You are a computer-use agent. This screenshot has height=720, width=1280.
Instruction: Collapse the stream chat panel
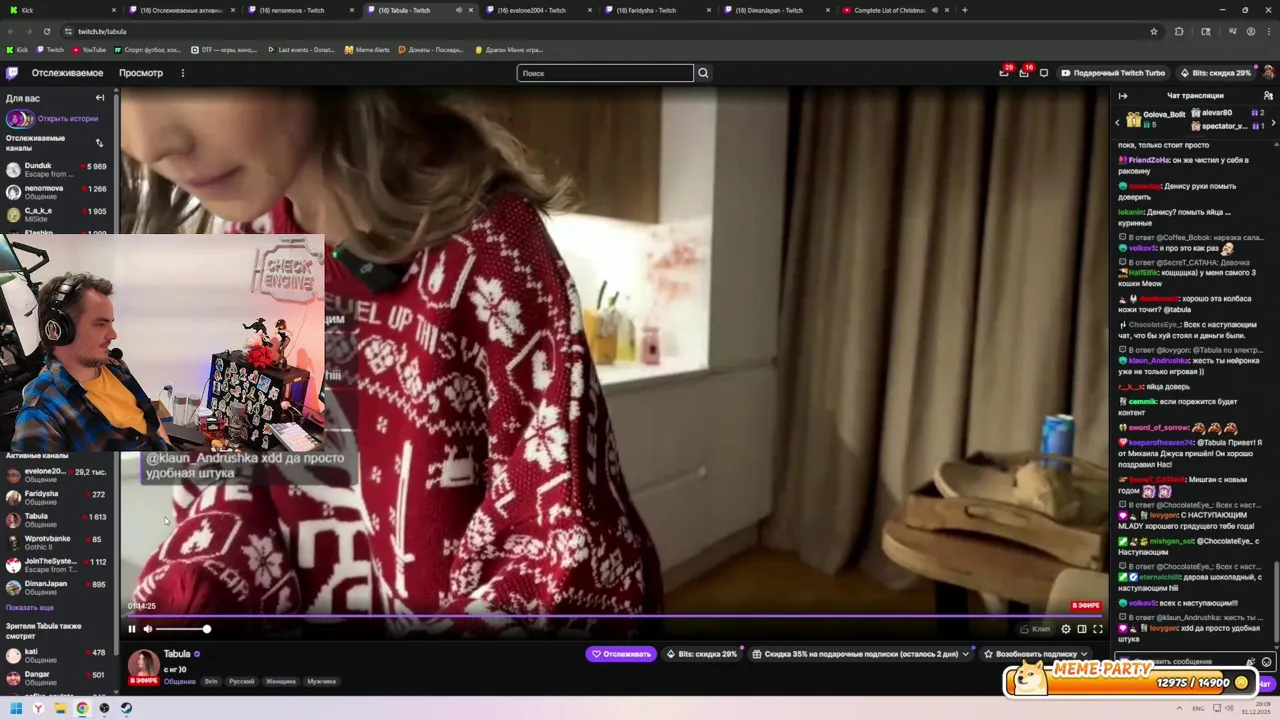pyautogui.click(x=1122, y=96)
